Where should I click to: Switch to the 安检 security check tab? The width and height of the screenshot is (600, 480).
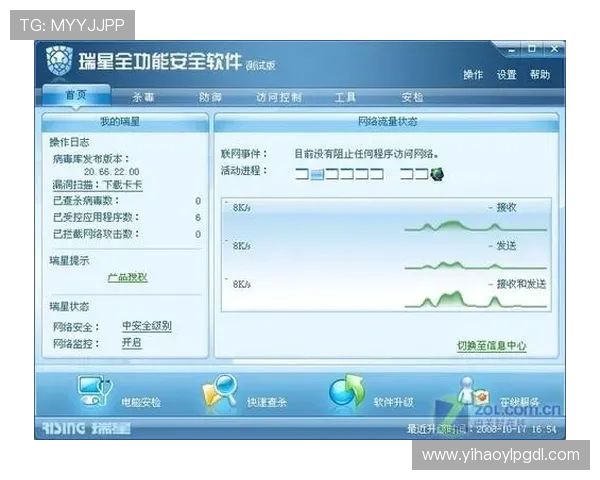tap(413, 97)
